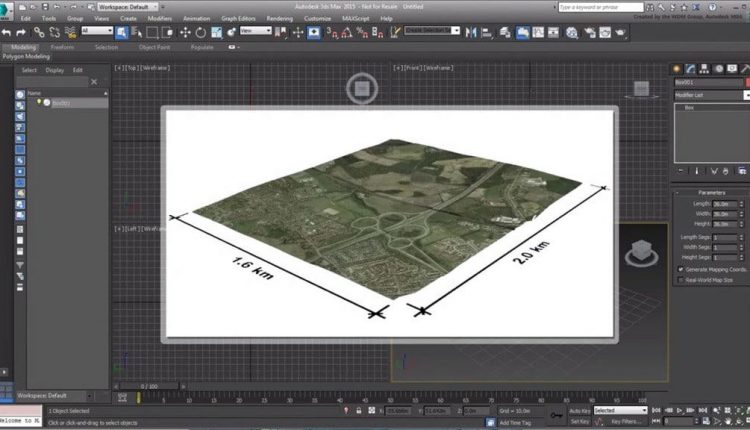The height and width of the screenshot is (430, 750).
Task: Switch to the Freeform ribbon tab
Action: coord(62,47)
